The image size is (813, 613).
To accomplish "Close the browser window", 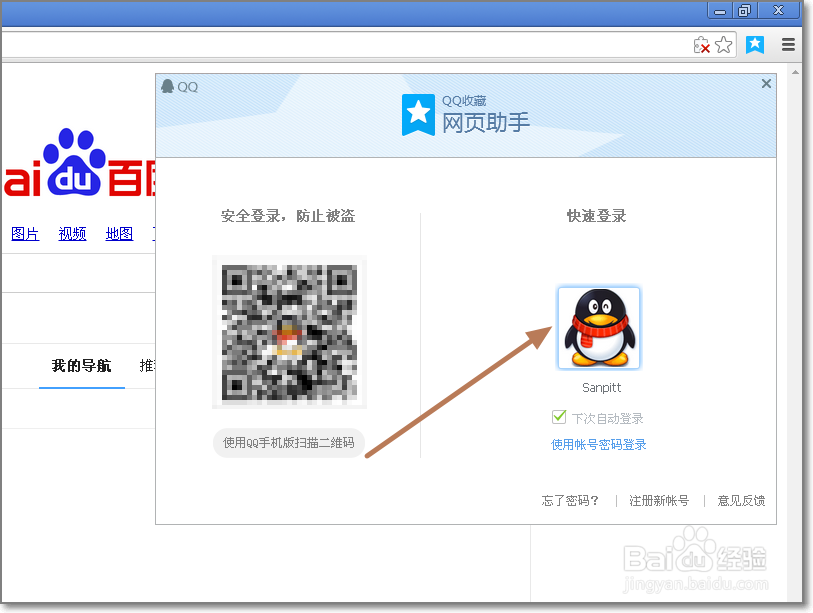I will tap(779, 10).
